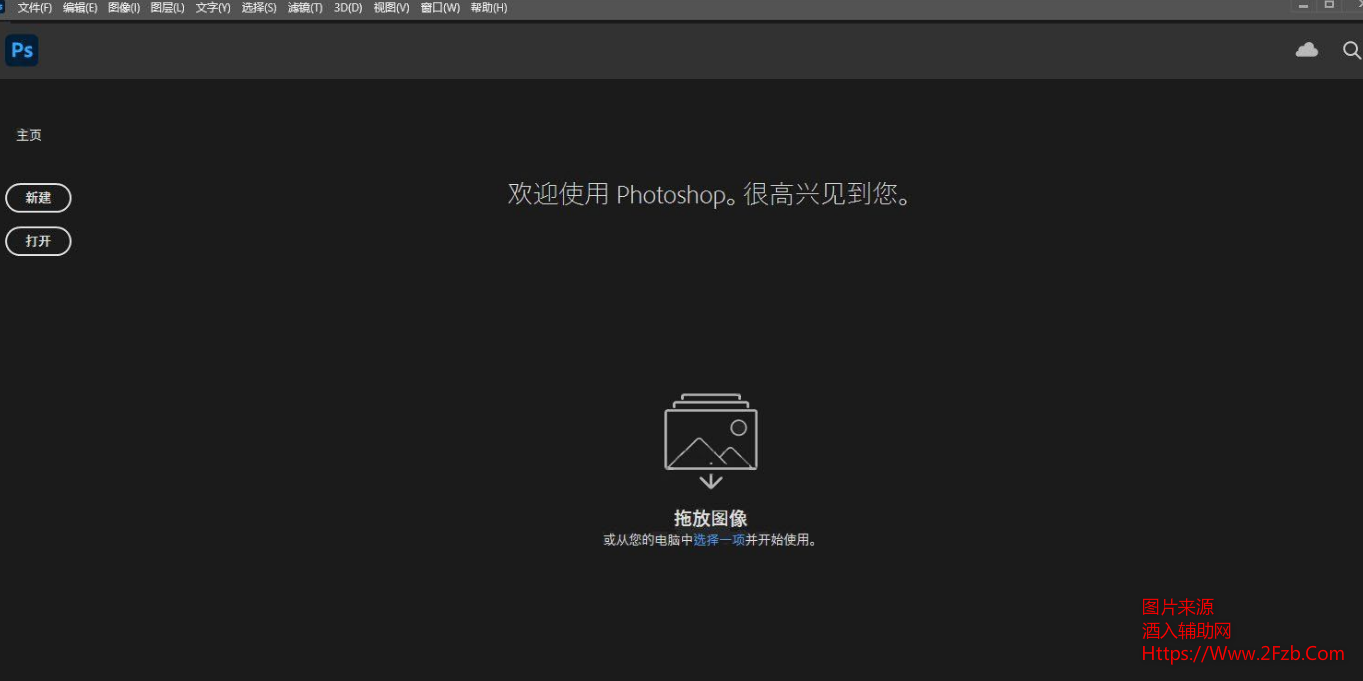This screenshot has height=681, width=1363.
Task: Click the 欢迎使用 Photoshop welcome text
Action: pos(711,194)
